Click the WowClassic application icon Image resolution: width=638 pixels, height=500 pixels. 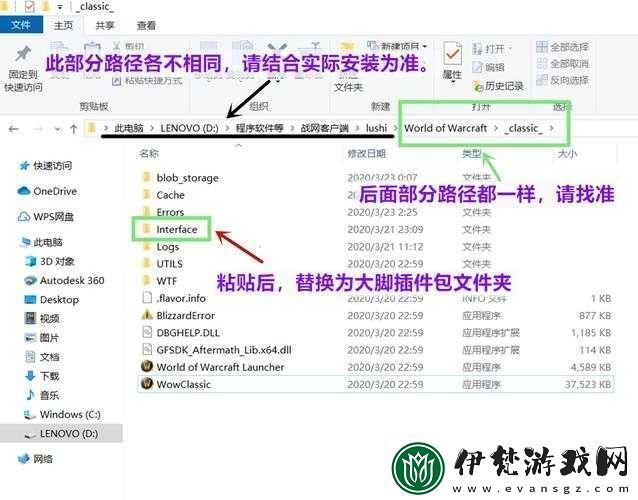pos(146,383)
